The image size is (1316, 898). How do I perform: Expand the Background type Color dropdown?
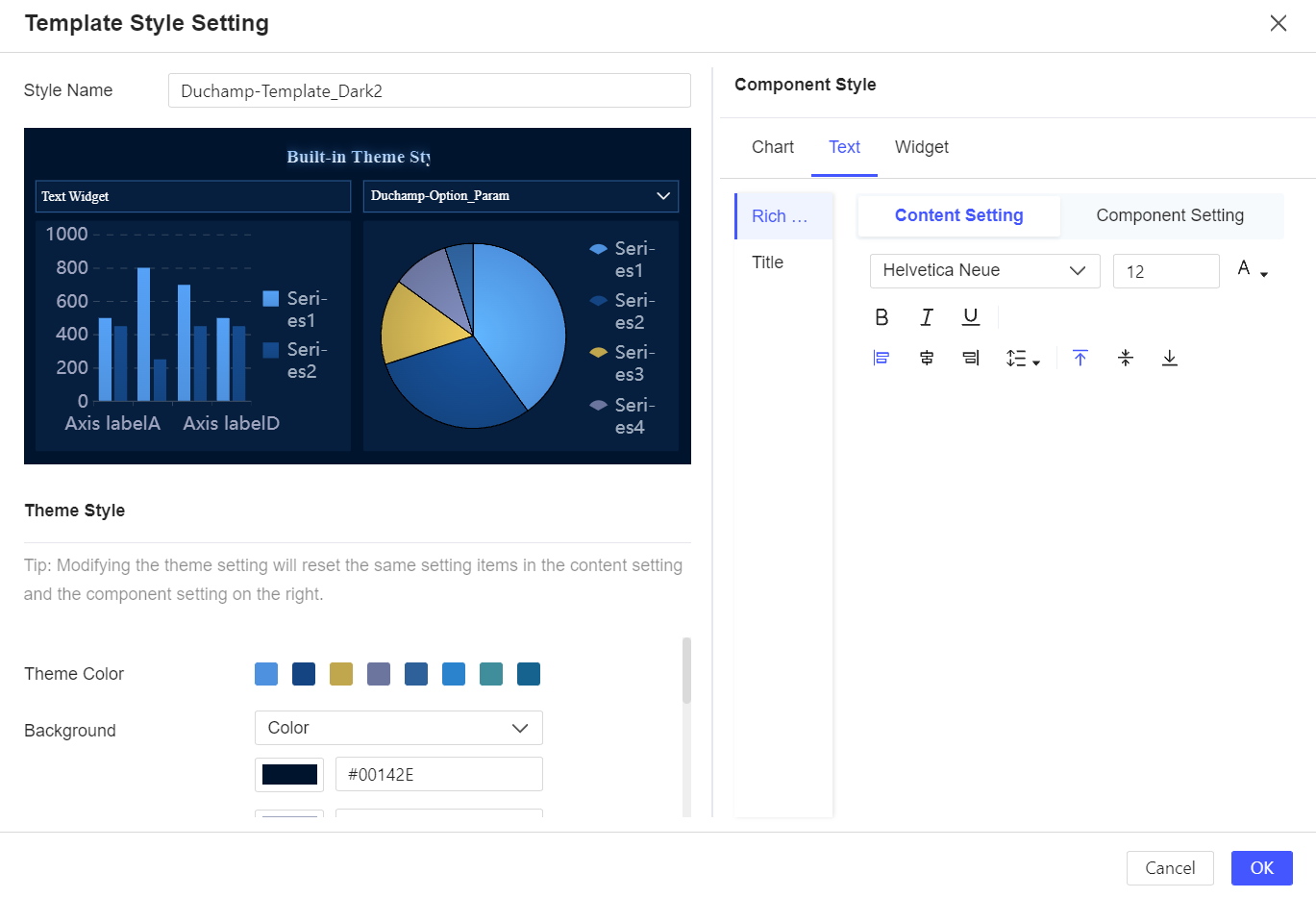coord(399,728)
